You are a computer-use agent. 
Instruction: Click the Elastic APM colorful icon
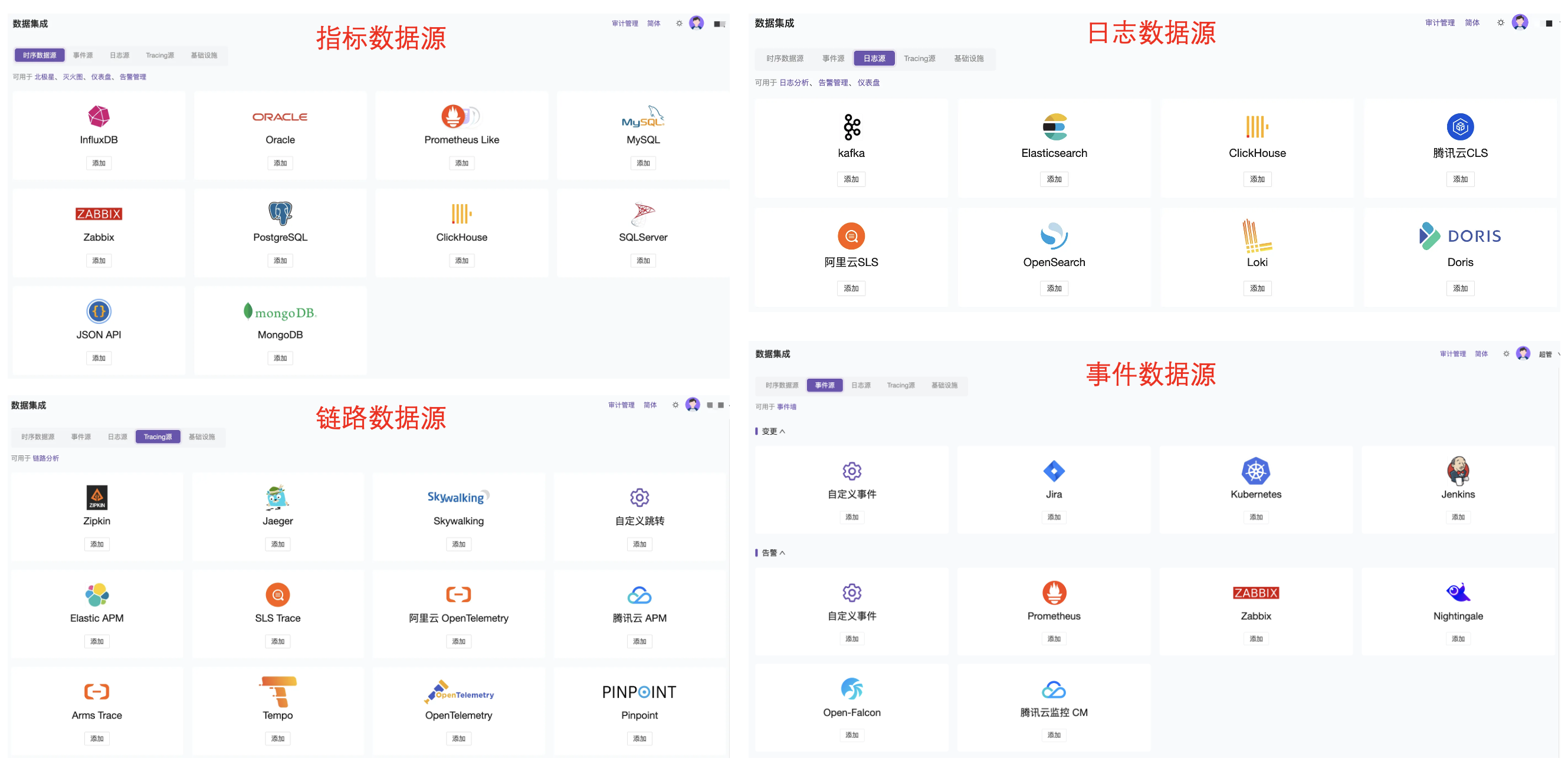[x=97, y=595]
